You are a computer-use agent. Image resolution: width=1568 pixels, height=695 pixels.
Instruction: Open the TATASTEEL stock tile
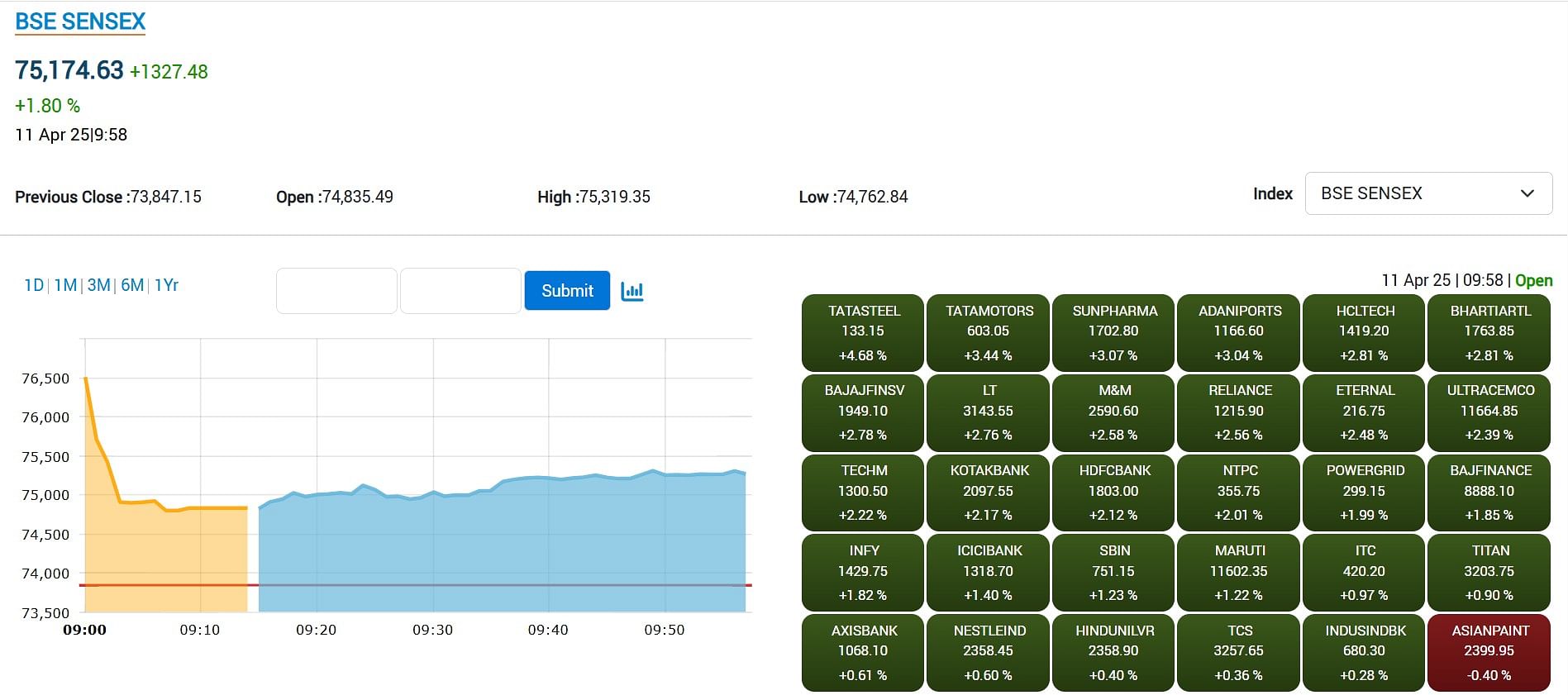tap(863, 333)
